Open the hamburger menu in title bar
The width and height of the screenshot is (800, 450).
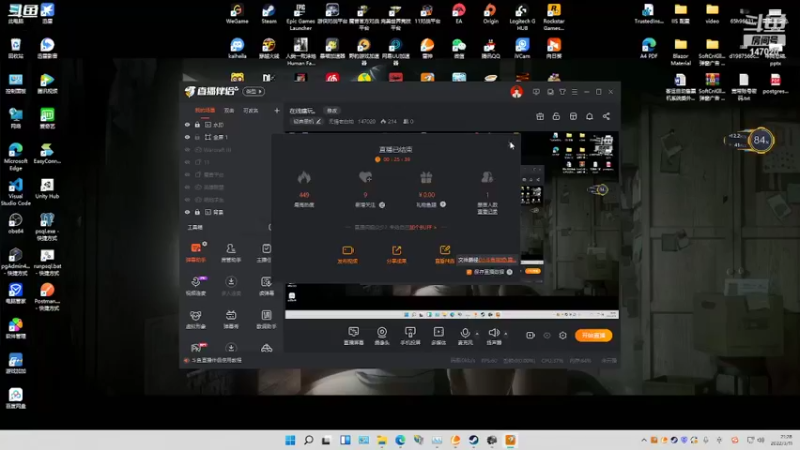coord(574,92)
